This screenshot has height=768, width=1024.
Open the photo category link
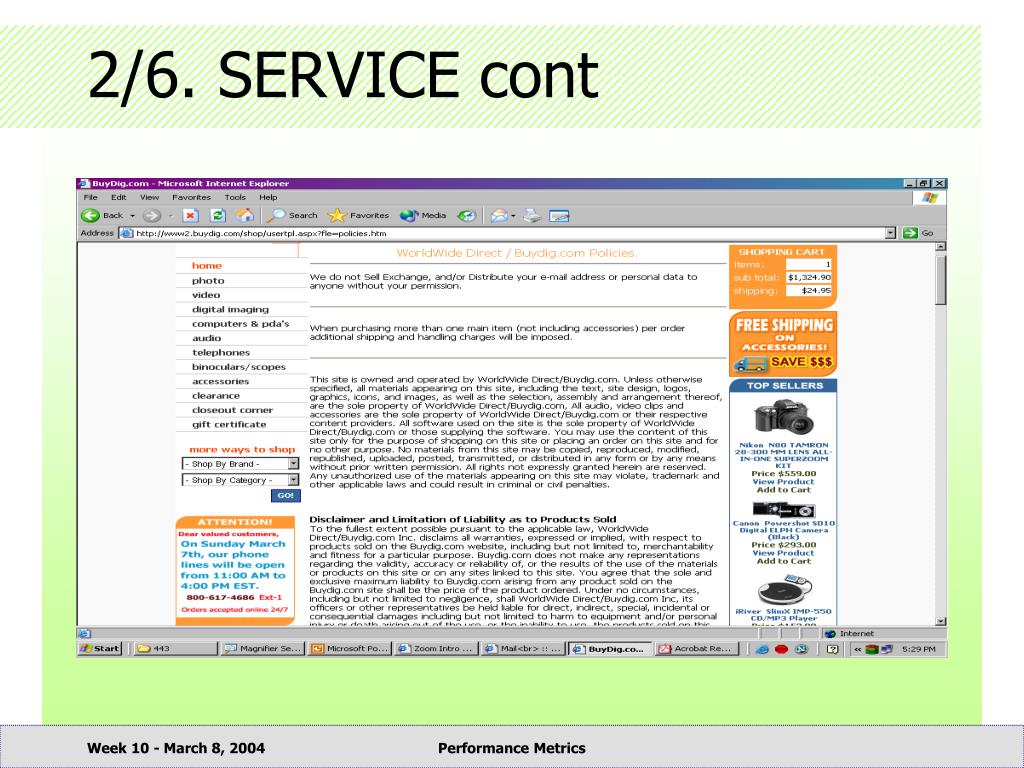pos(208,281)
